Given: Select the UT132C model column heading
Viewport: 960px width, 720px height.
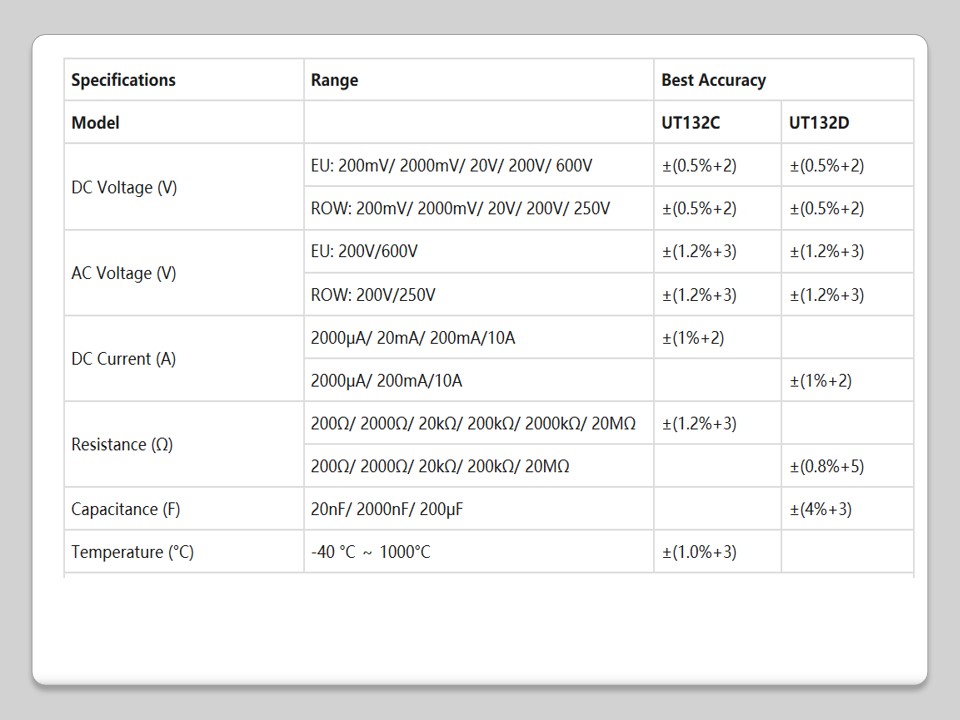Looking at the screenshot, I should pos(690,123).
